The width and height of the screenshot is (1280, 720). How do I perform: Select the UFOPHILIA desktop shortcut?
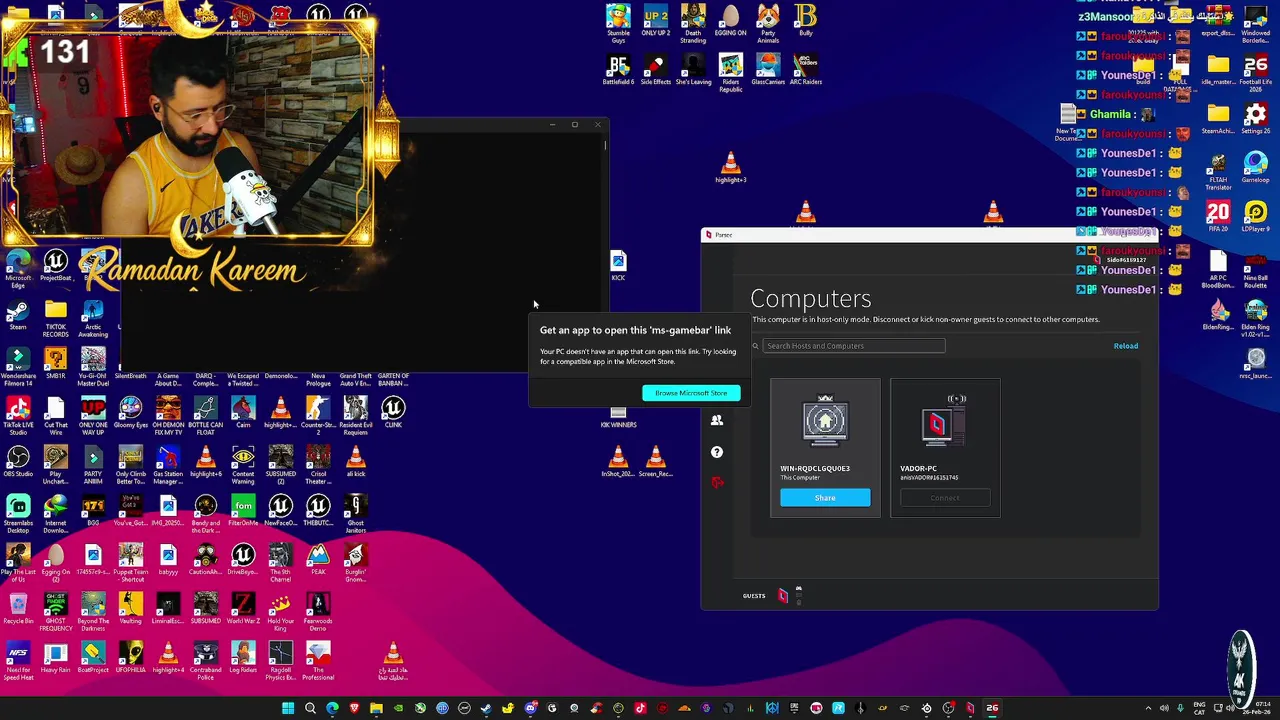click(130, 658)
